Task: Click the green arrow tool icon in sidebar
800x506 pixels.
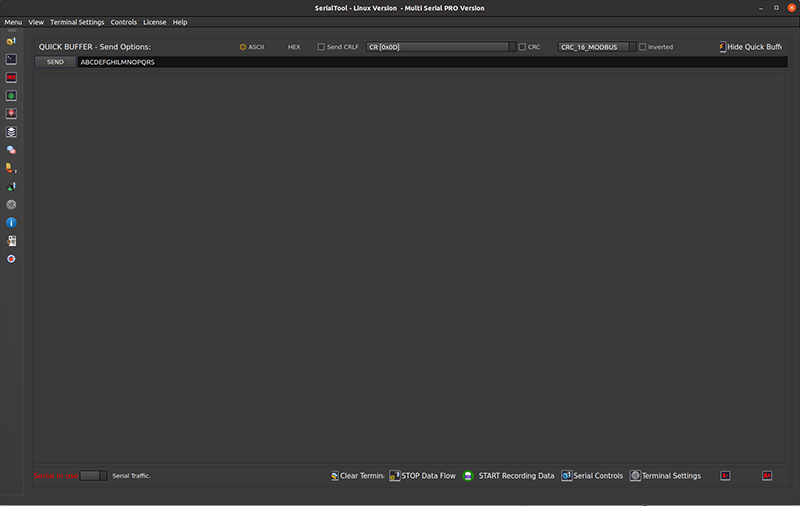Action: (x=11, y=186)
